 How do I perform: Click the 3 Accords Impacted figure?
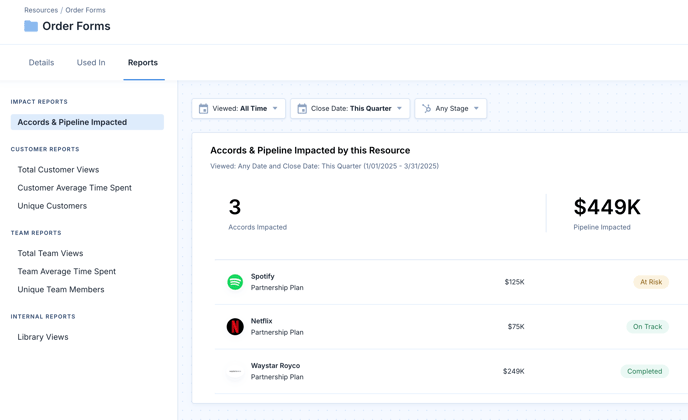click(x=235, y=207)
